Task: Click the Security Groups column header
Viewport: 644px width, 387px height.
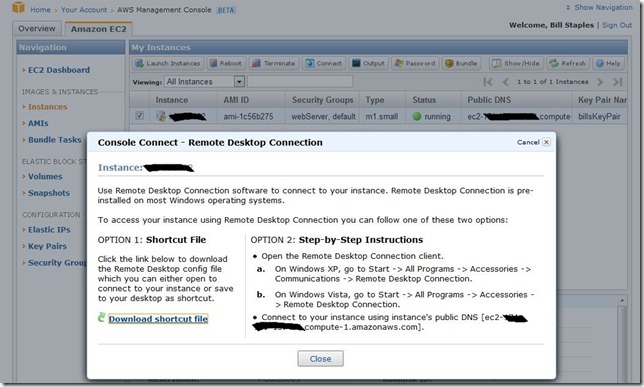Action: pyautogui.click(x=322, y=100)
